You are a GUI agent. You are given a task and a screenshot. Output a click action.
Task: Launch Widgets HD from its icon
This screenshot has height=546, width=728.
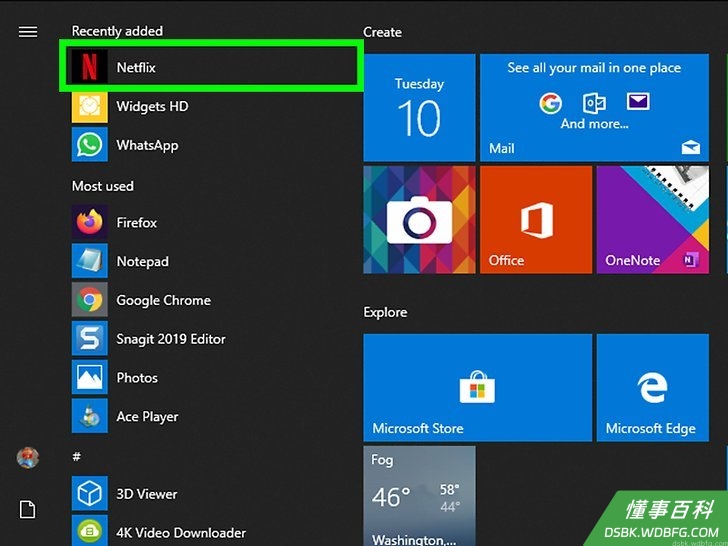[90, 106]
